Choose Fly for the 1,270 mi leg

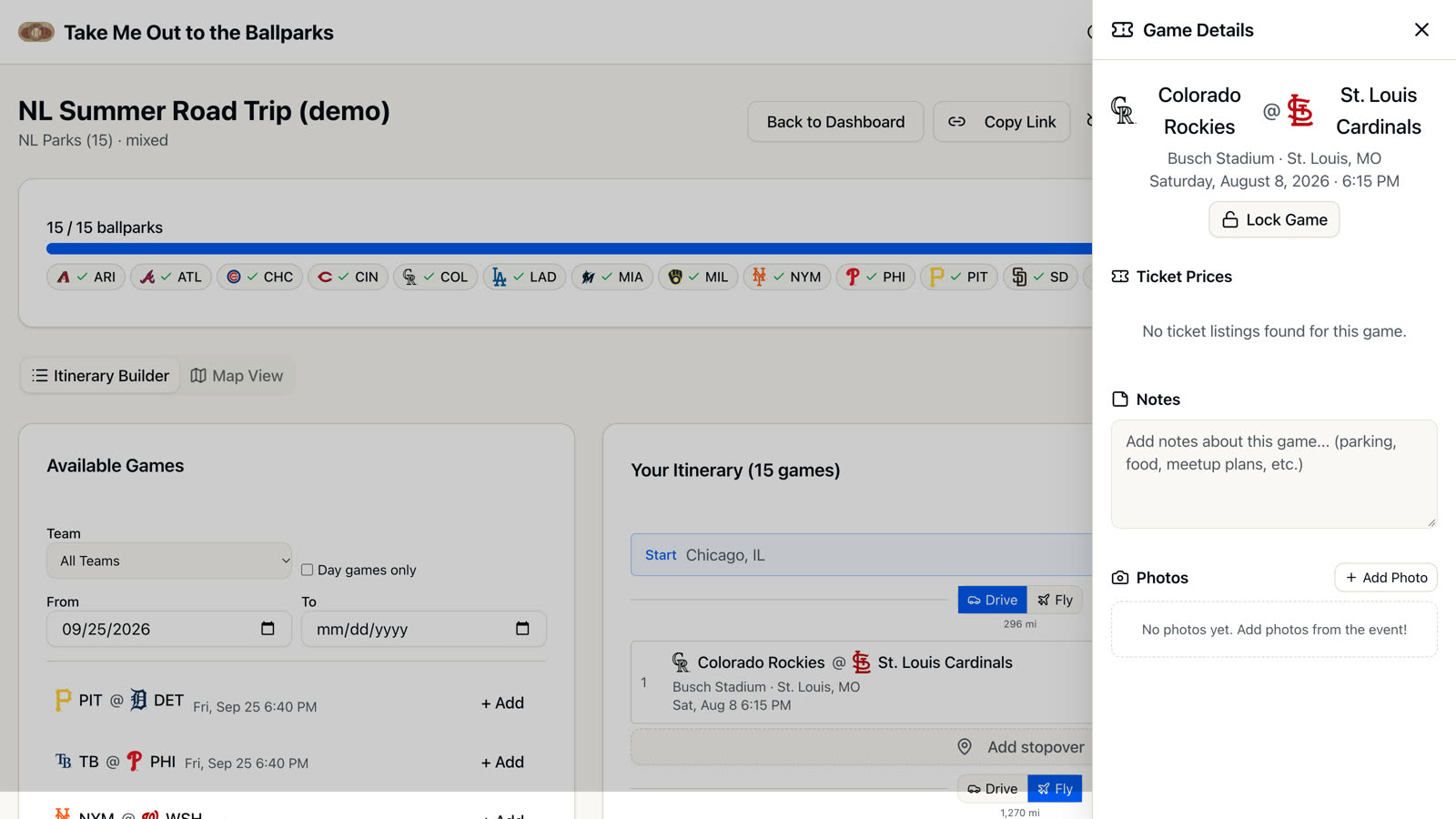1055,788
